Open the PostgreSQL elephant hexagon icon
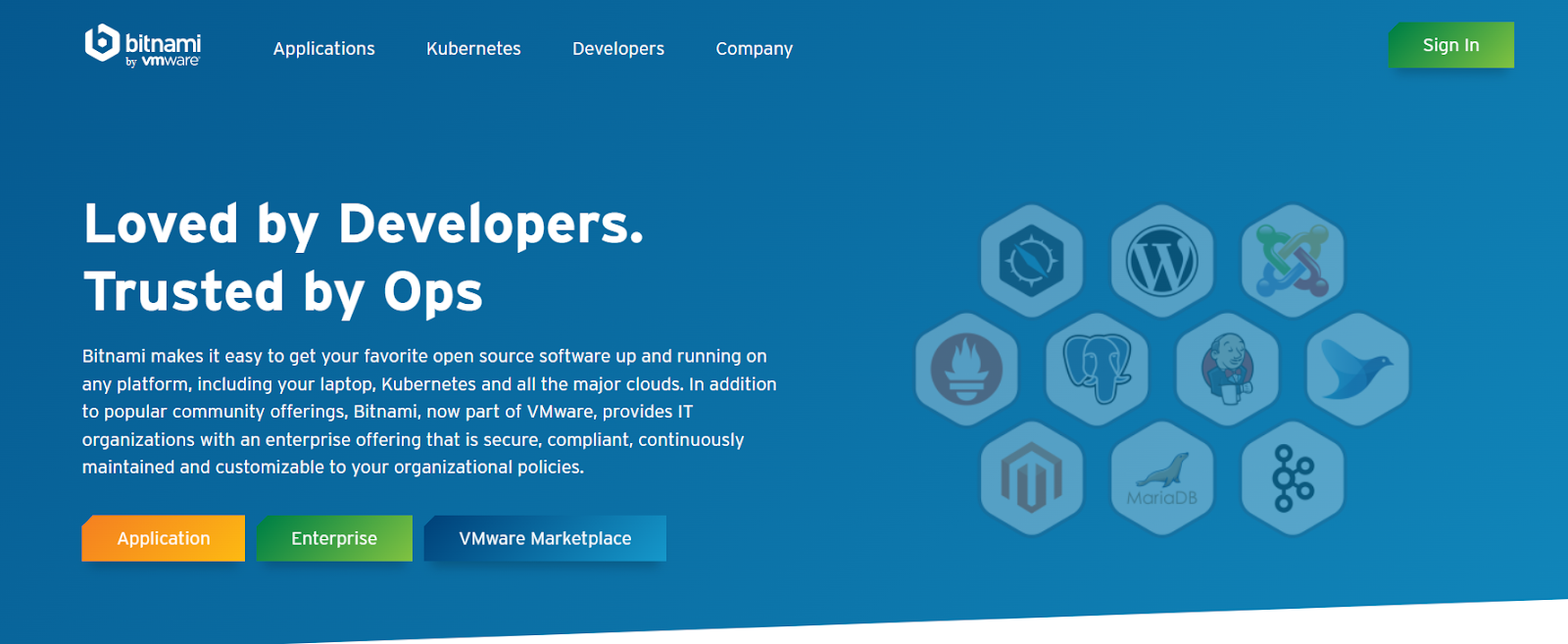 pos(1098,370)
